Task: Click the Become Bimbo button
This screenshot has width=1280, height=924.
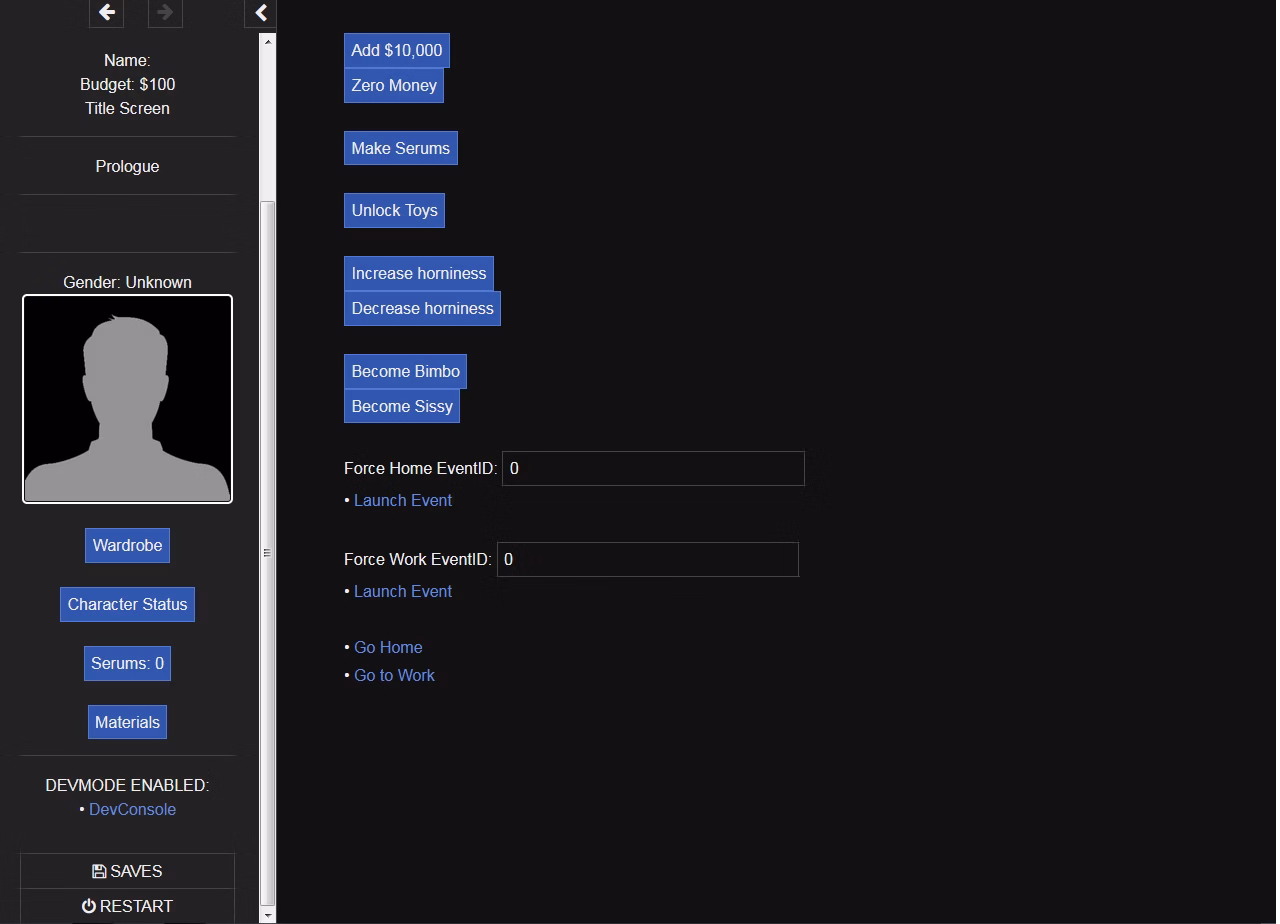Action: (x=405, y=371)
